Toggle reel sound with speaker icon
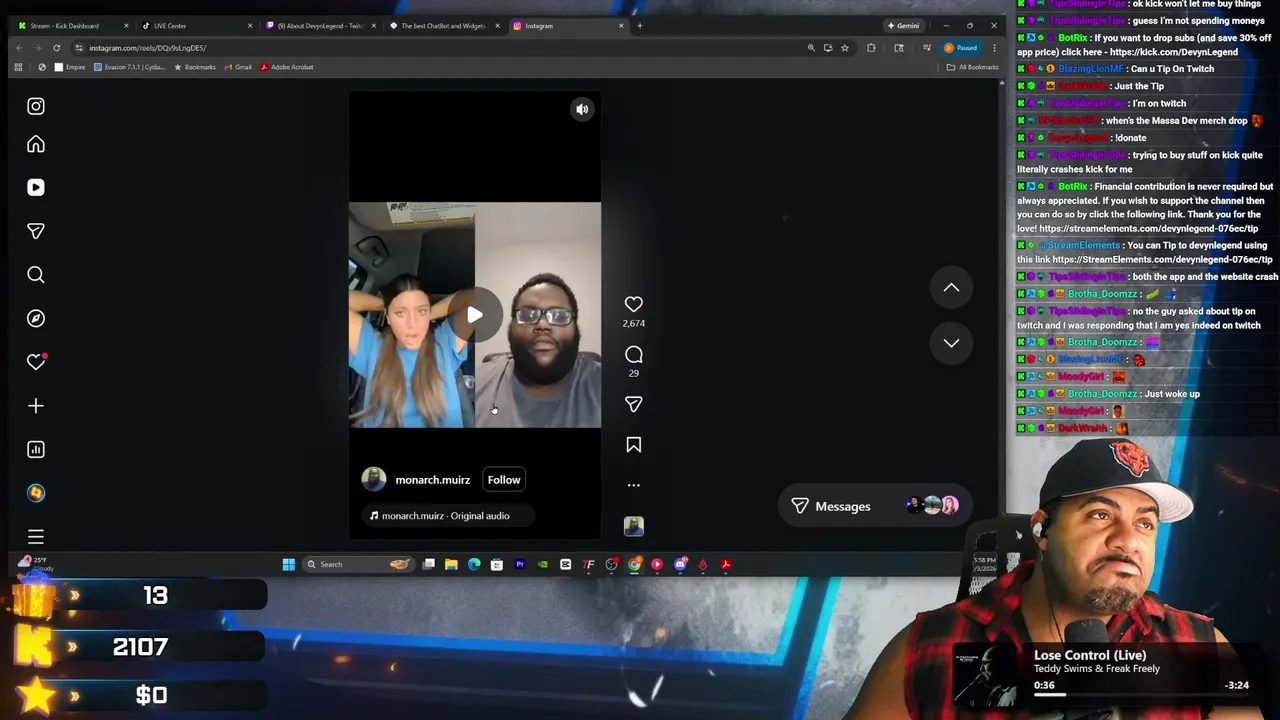The image size is (1280, 720). pyautogui.click(x=582, y=109)
